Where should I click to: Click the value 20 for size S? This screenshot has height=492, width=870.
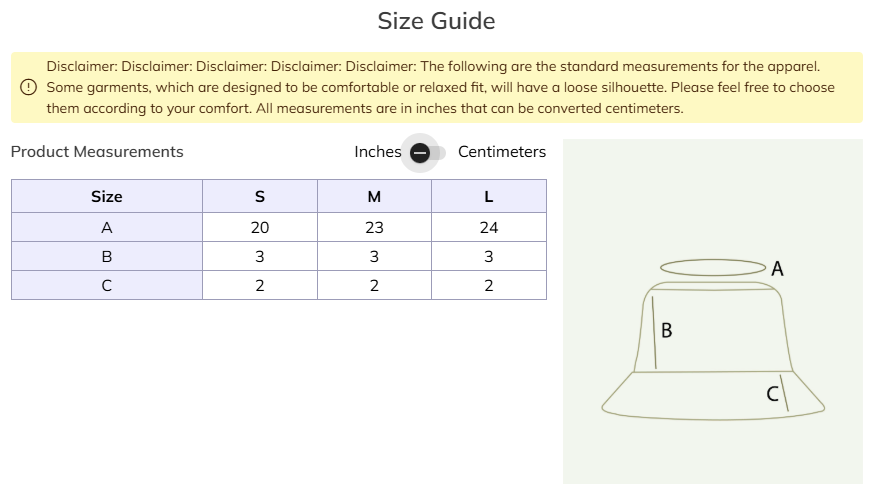[x=260, y=227]
